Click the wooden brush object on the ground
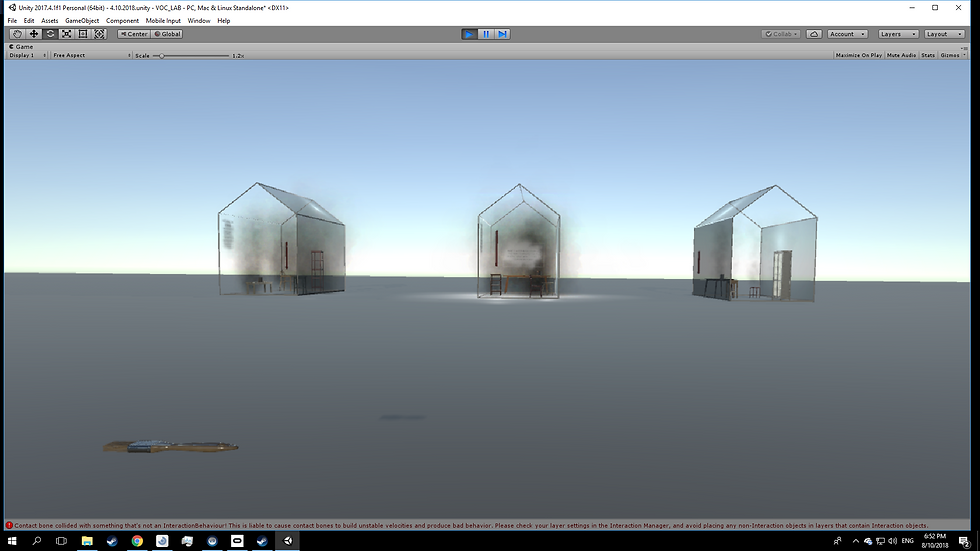Screen dimensions: 980x551 coord(171,446)
